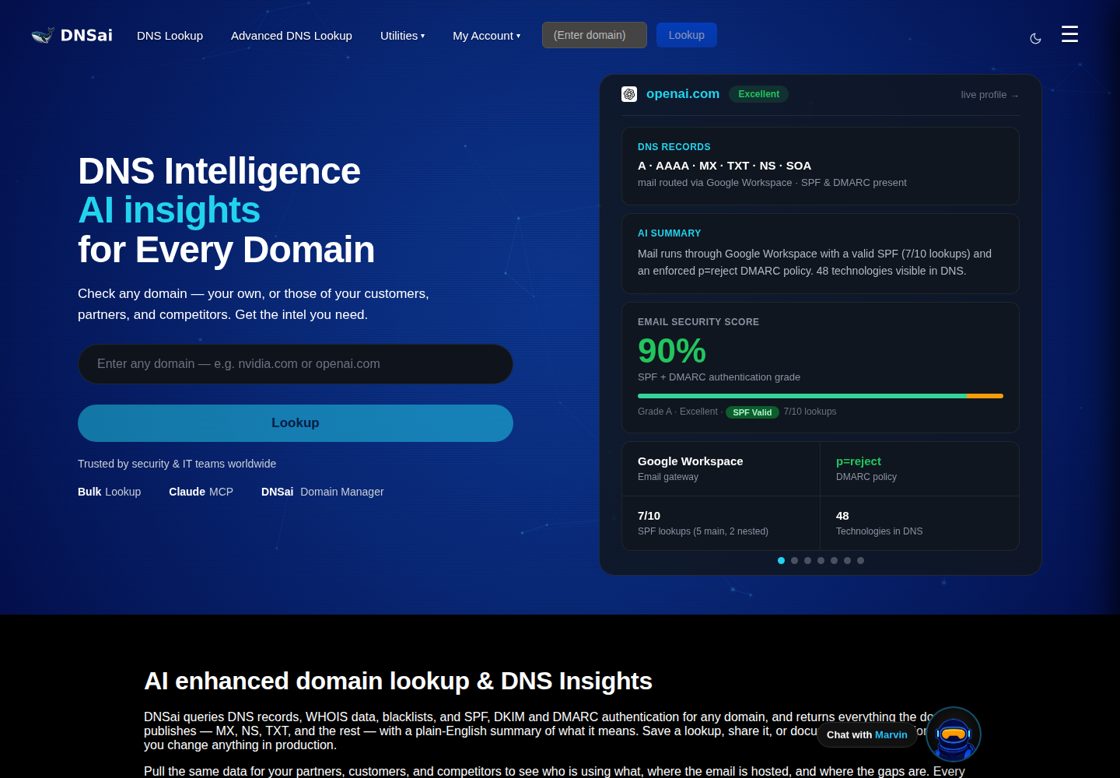Focus the header Enter domain field

pyautogui.click(x=594, y=35)
